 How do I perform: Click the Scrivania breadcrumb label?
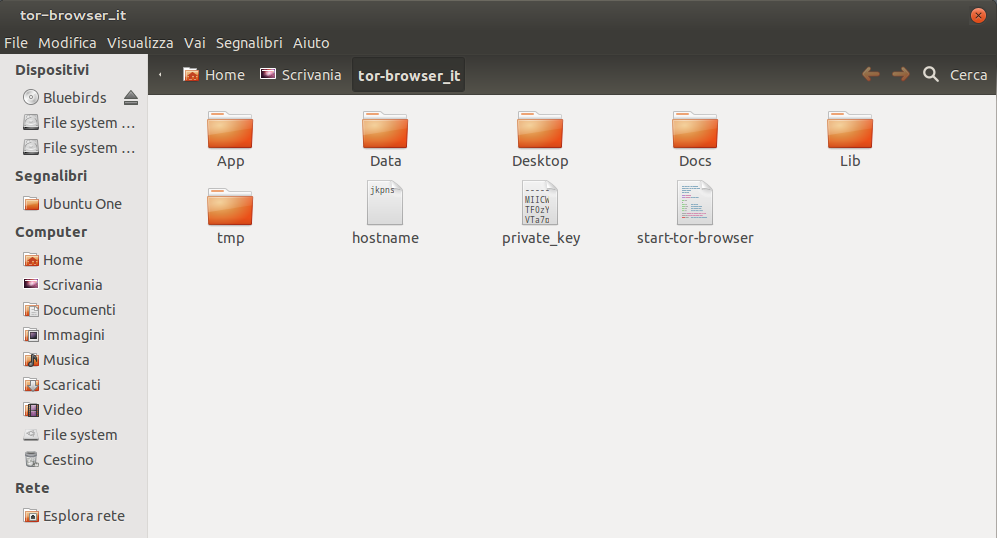(x=311, y=75)
